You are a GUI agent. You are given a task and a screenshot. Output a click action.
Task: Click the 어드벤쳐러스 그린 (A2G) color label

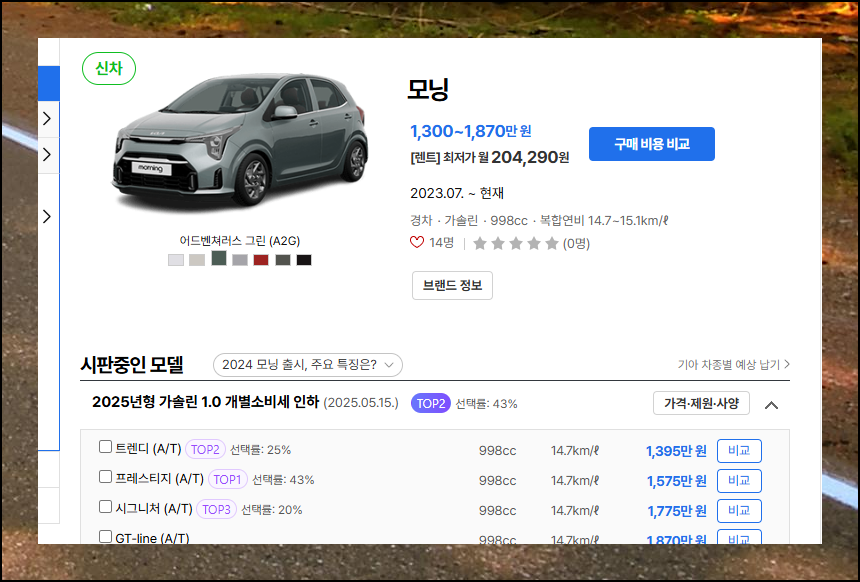[x=240, y=240]
